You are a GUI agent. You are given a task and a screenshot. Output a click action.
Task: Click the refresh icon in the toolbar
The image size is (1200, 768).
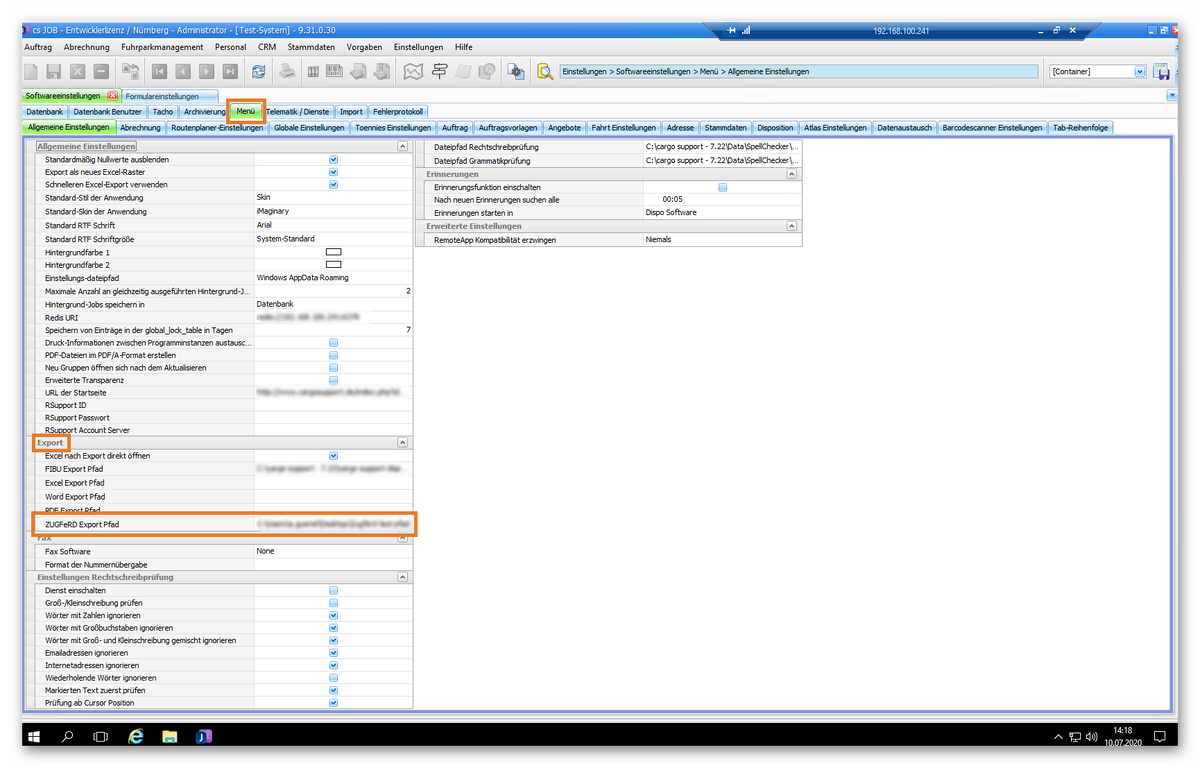click(259, 72)
